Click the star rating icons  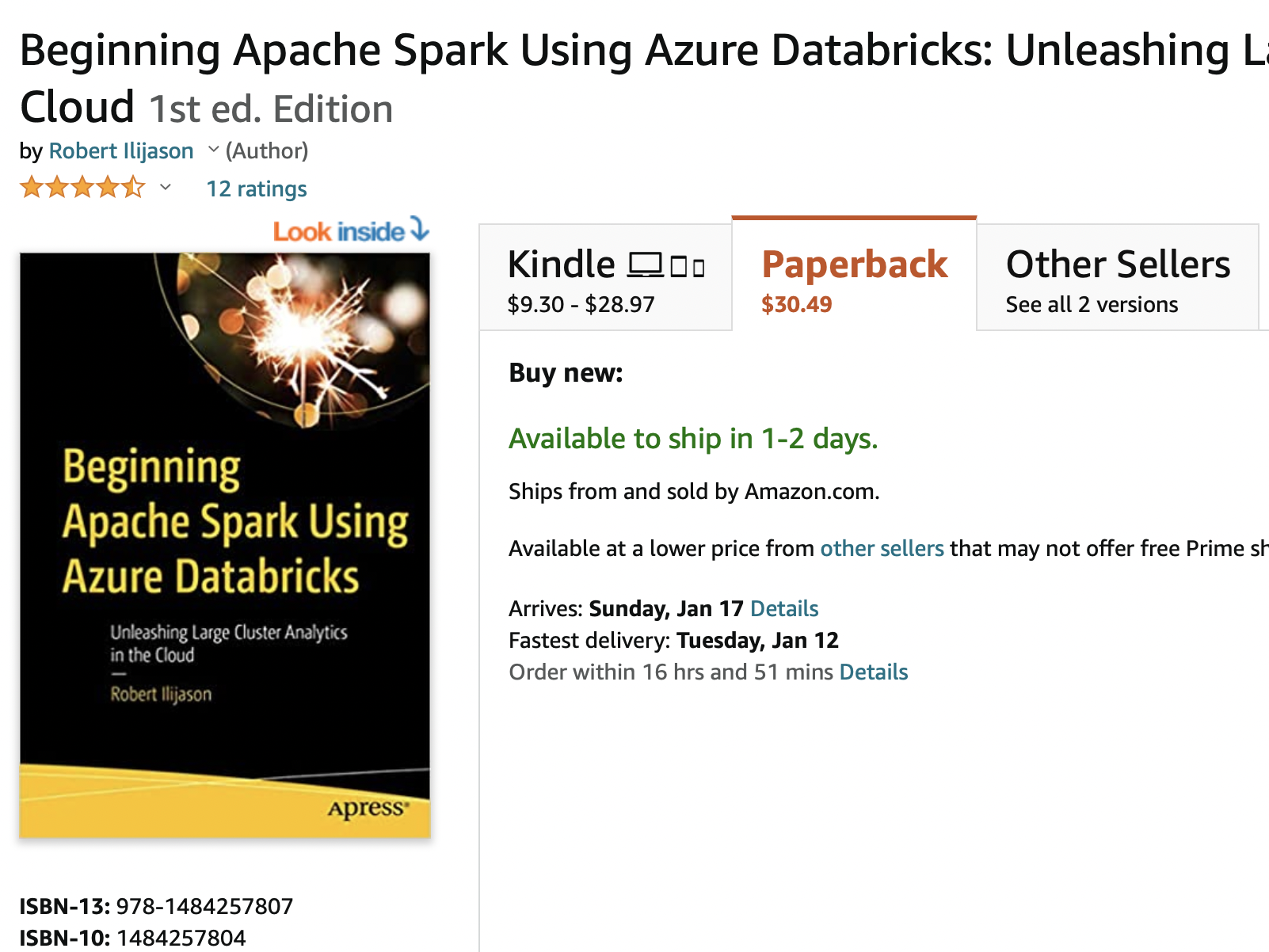(82, 188)
